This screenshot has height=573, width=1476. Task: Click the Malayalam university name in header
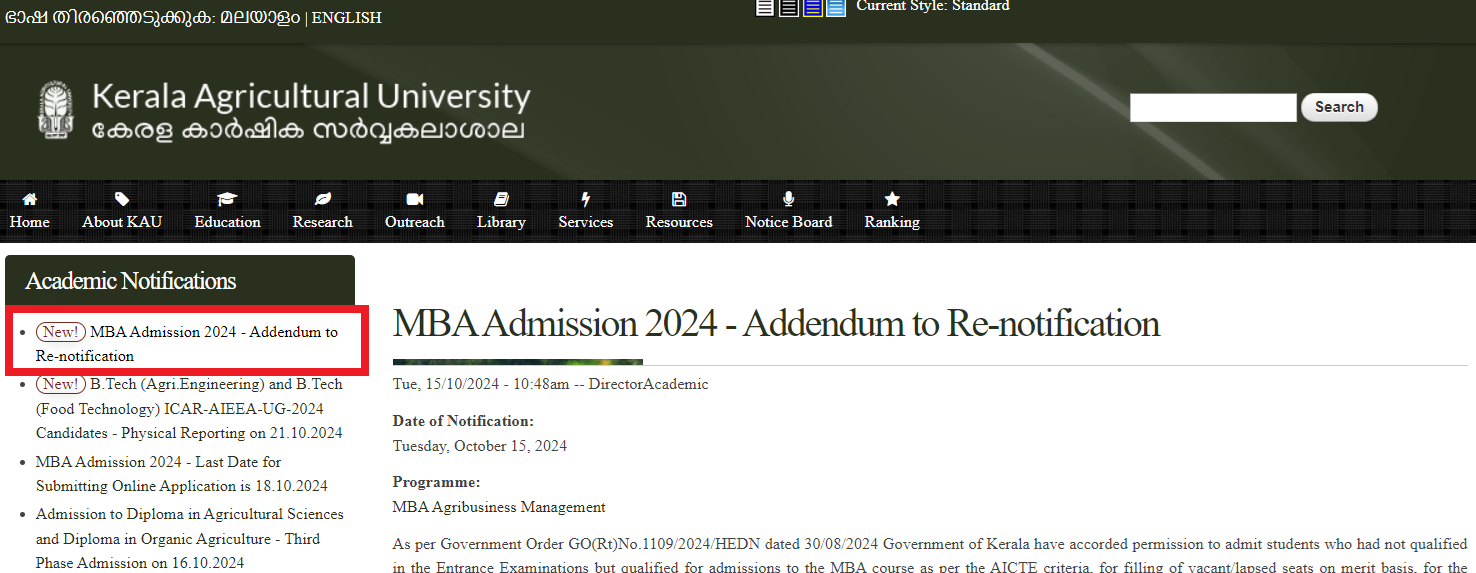pos(308,131)
